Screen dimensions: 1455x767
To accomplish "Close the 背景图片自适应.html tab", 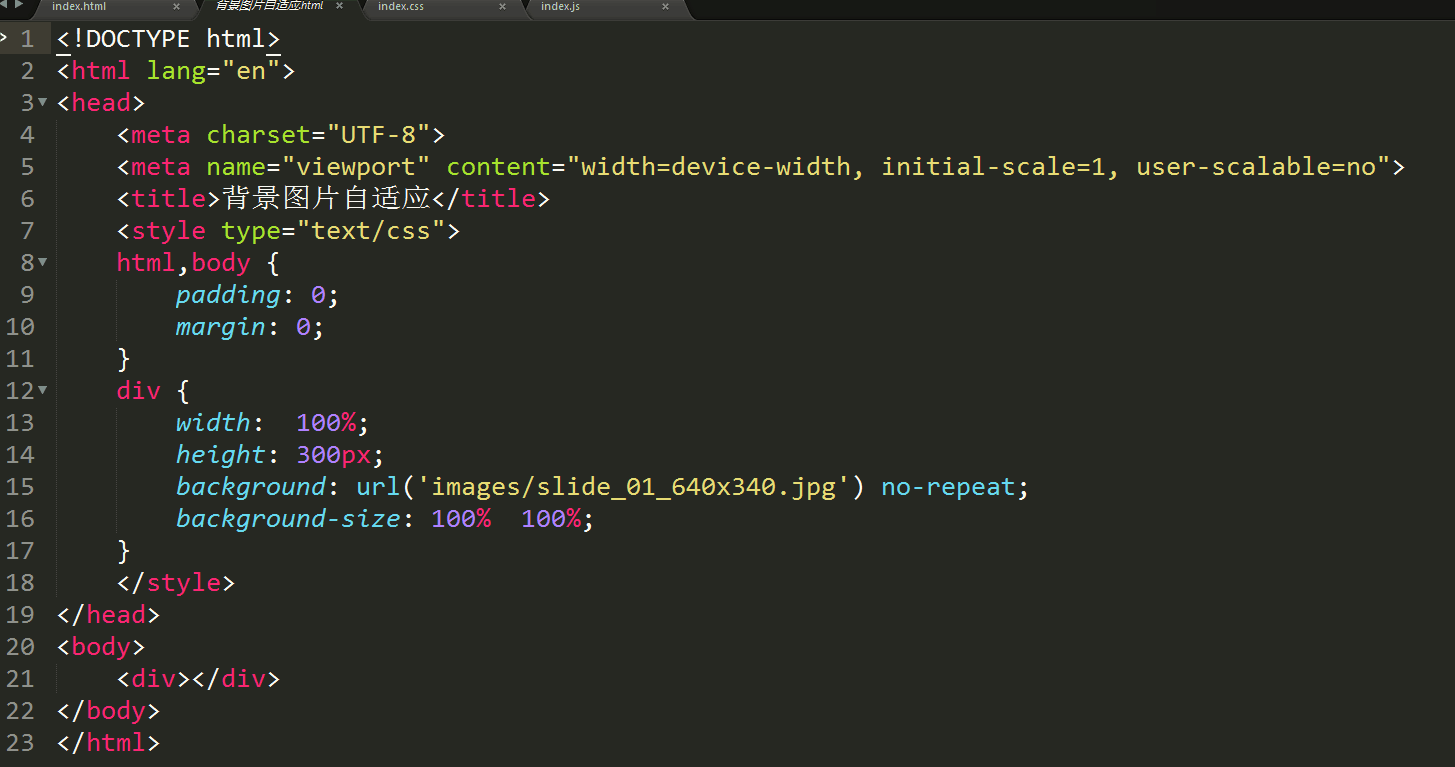I will click(x=339, y=7).
